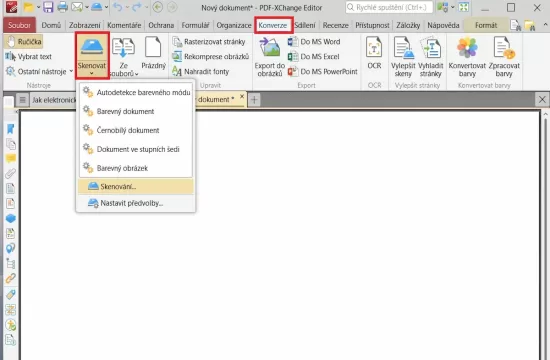The height and width of the screenshot is (360, 550).
Task: Click Nahradit fonty
Action: tap(200, 72)
